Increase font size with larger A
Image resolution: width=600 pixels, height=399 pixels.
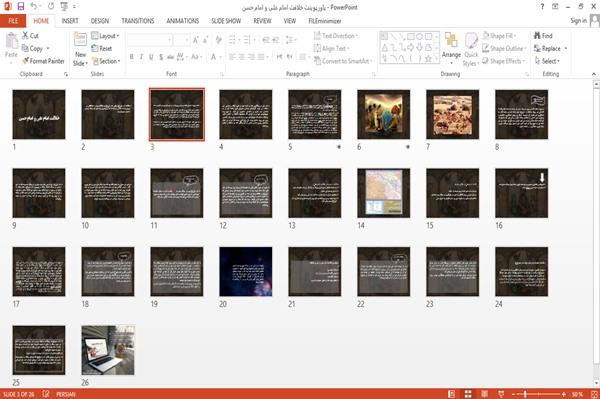pos(196,40)
